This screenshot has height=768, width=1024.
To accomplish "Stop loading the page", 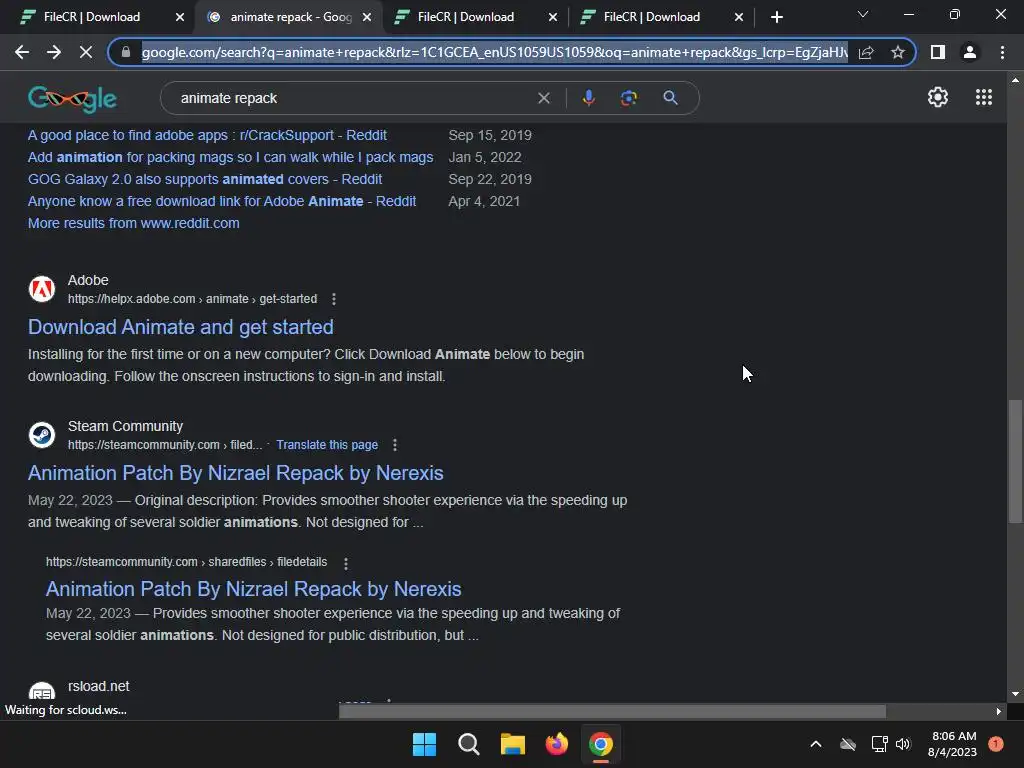I will (86, 52).
